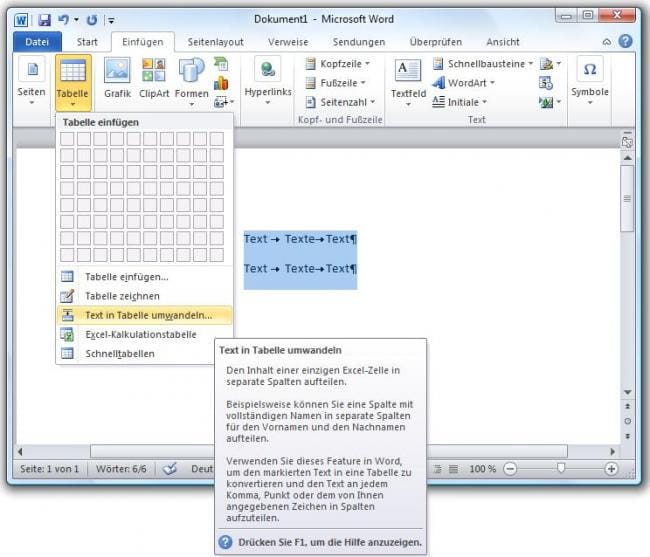This screenshot has width=650, height=557.
Task: Click the chart icon beside Formen
Action: [221, 83]
